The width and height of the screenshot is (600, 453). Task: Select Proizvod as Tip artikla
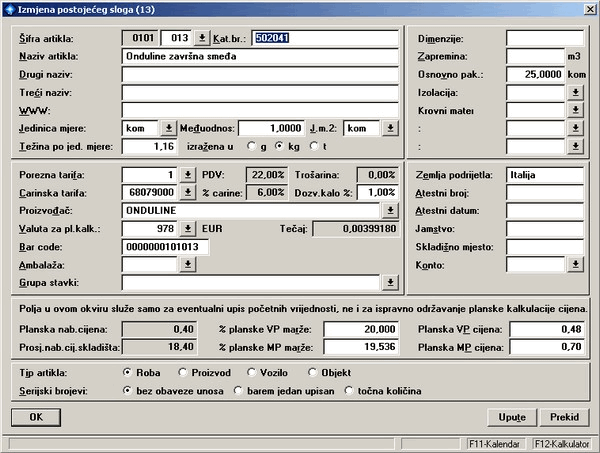coord(183,372)
